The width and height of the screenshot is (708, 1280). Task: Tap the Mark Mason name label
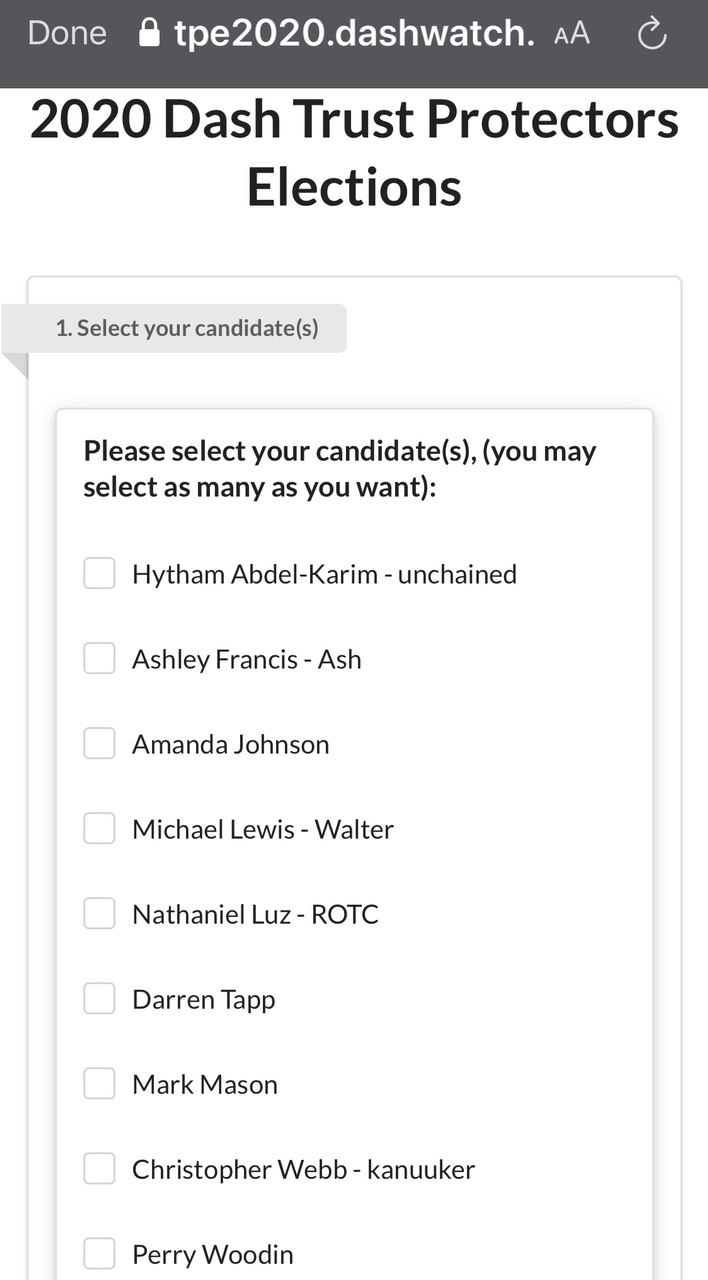point(205,1085)
